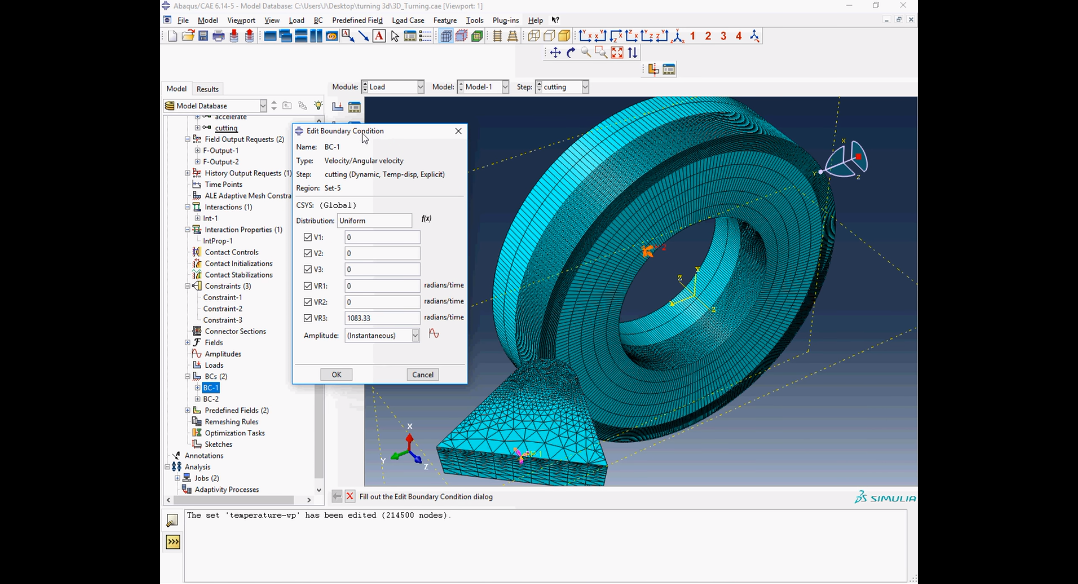Select the text annotation 'A' tool
Viewport: 1078px width, 584px height.
(x=379, y=36)
